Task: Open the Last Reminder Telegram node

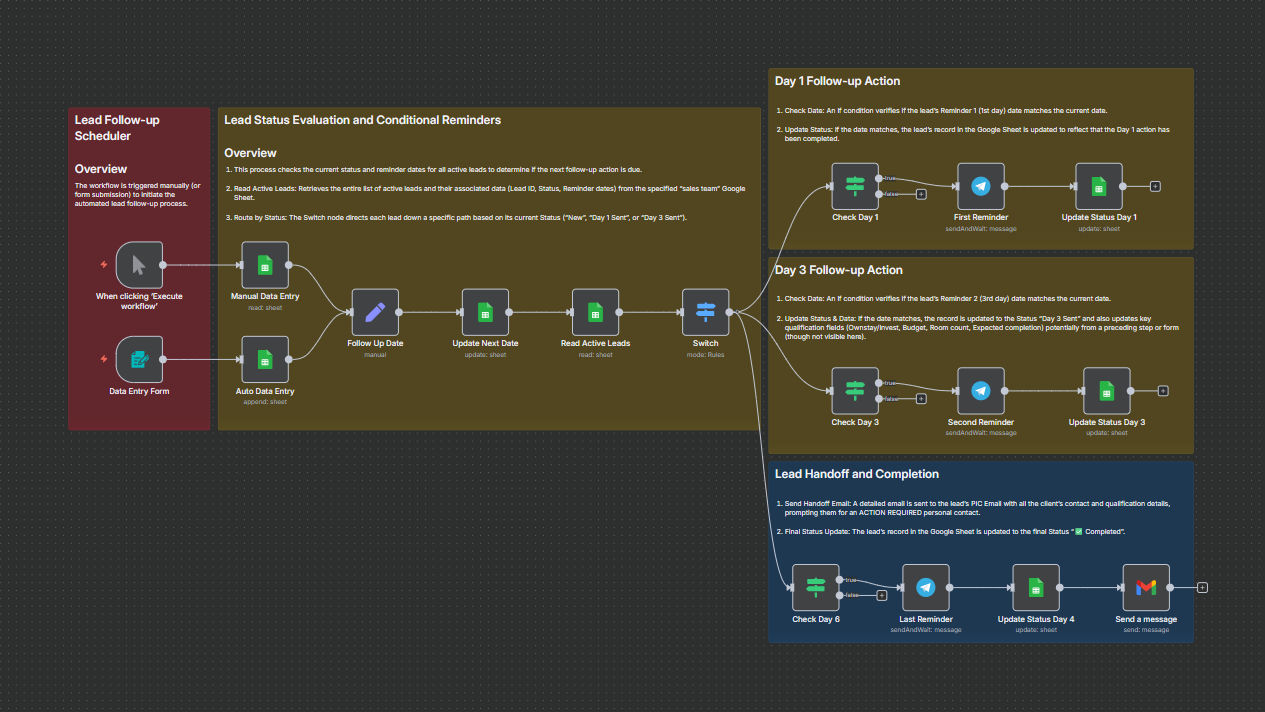Action: (x=925, y=588)
